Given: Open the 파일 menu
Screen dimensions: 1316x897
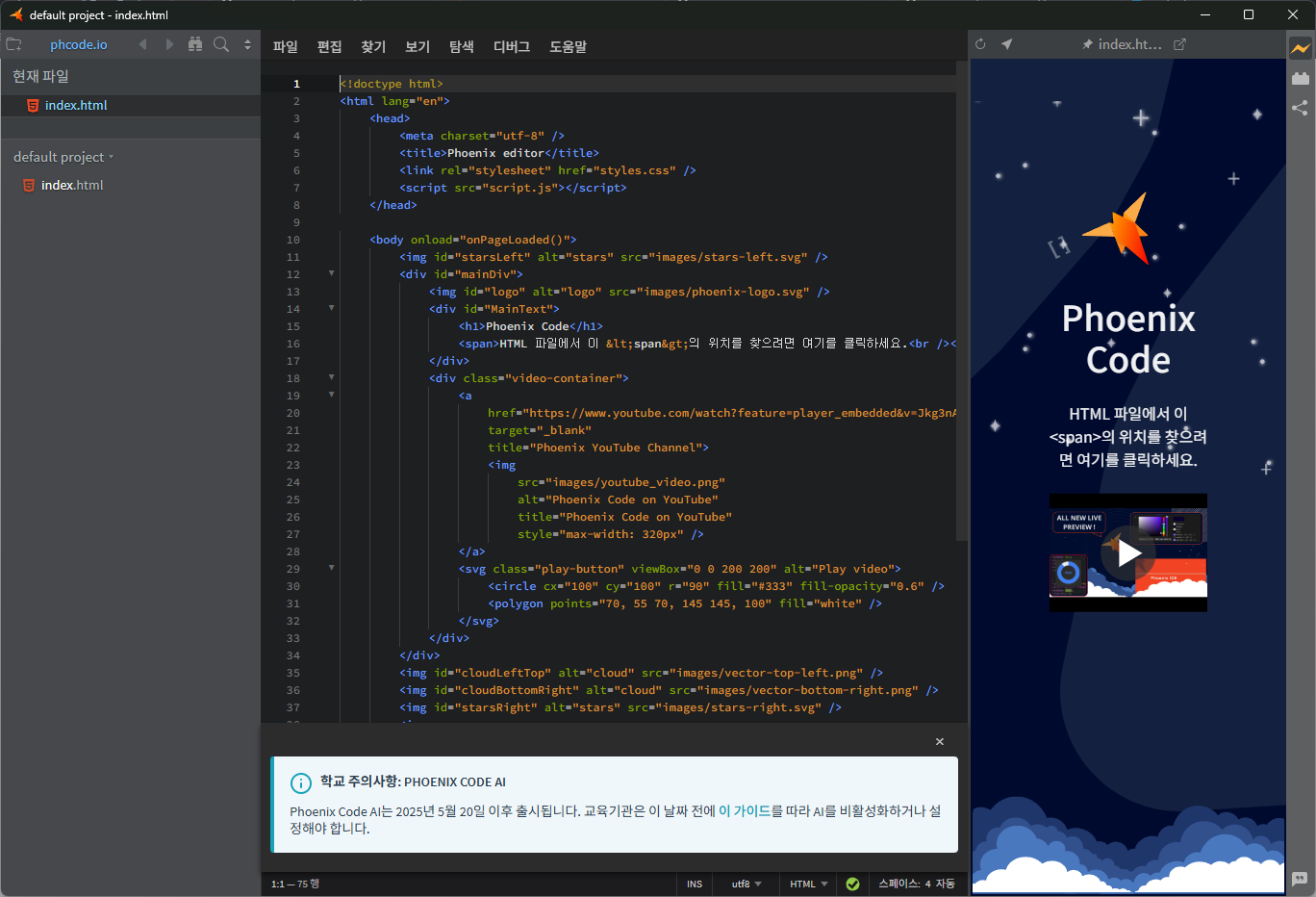Looking at the screenshot, I should 286,46.
